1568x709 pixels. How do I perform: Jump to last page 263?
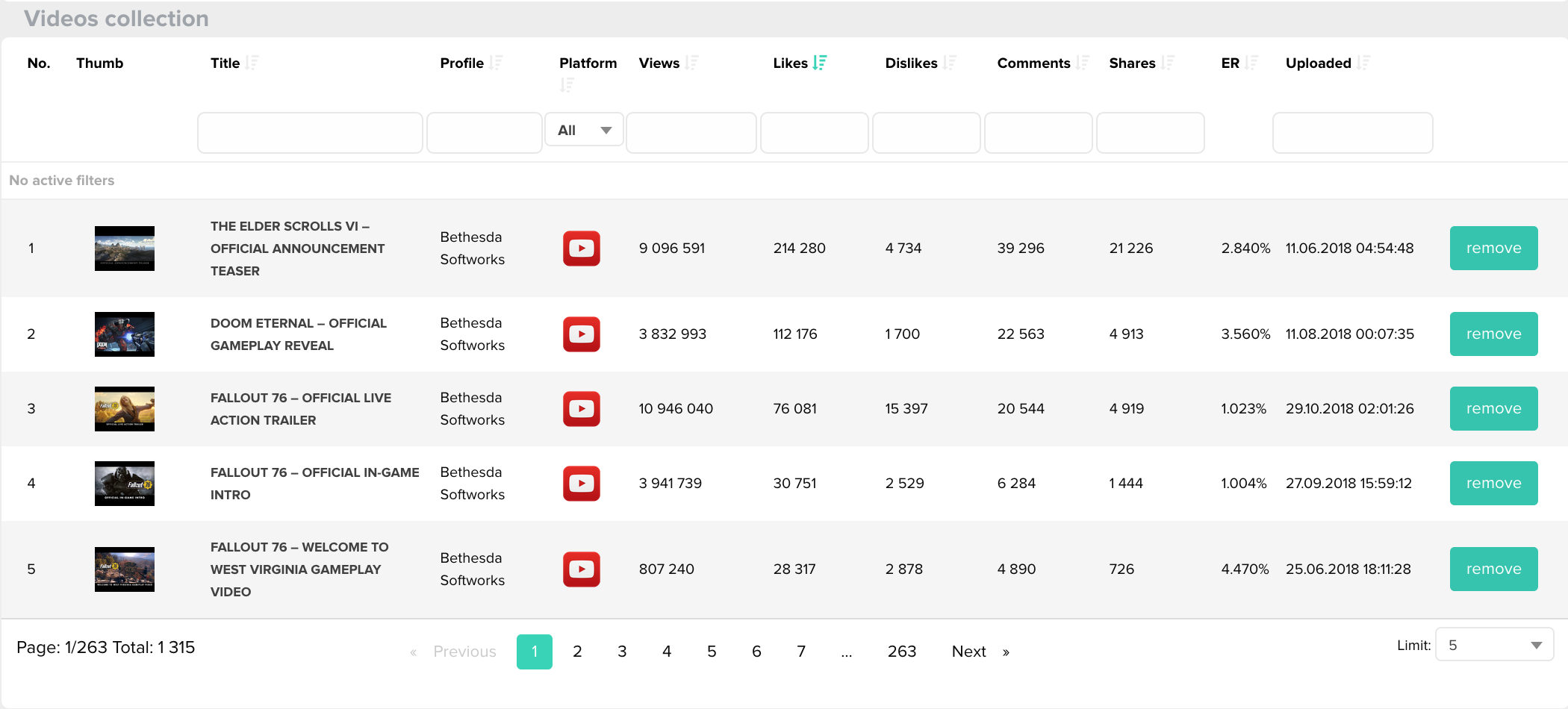coord(902,652)
